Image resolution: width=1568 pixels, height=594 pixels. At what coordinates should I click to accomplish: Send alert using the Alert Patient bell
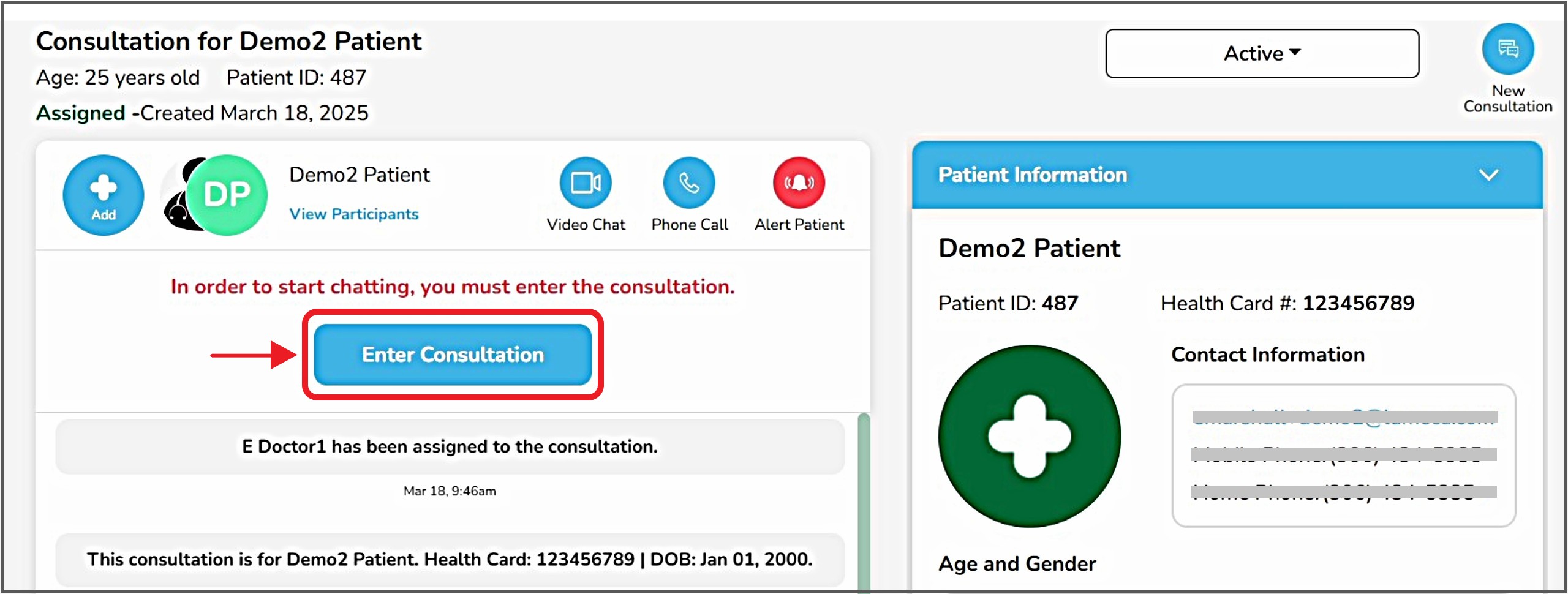[798, 183]
